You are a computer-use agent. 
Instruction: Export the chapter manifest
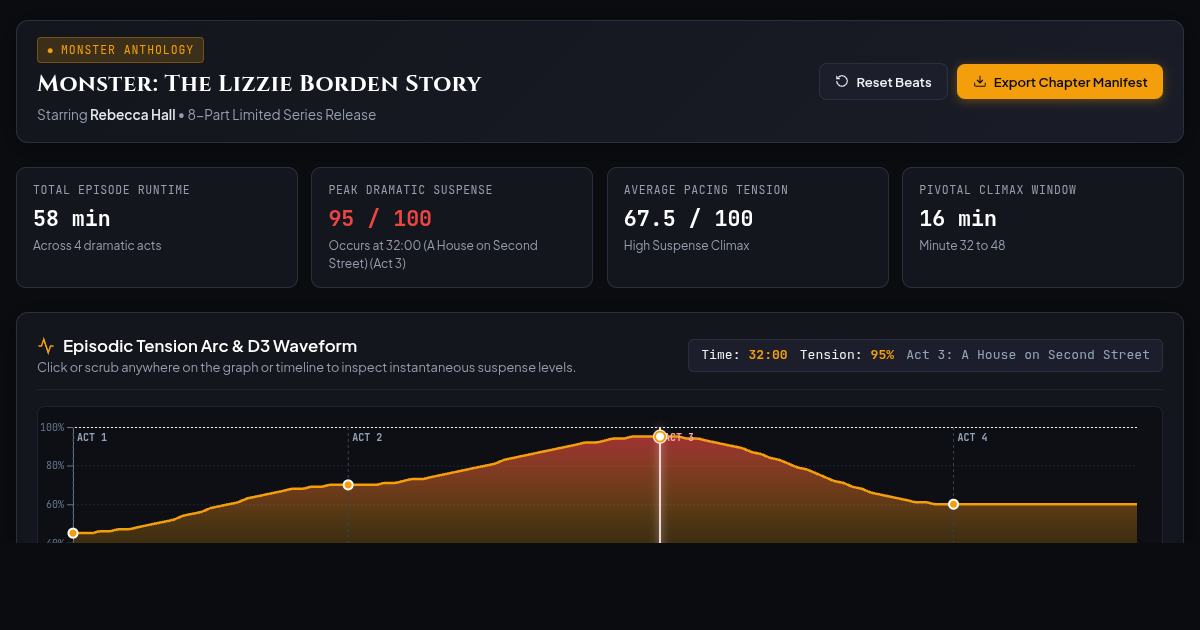(x=1060, y=82)
